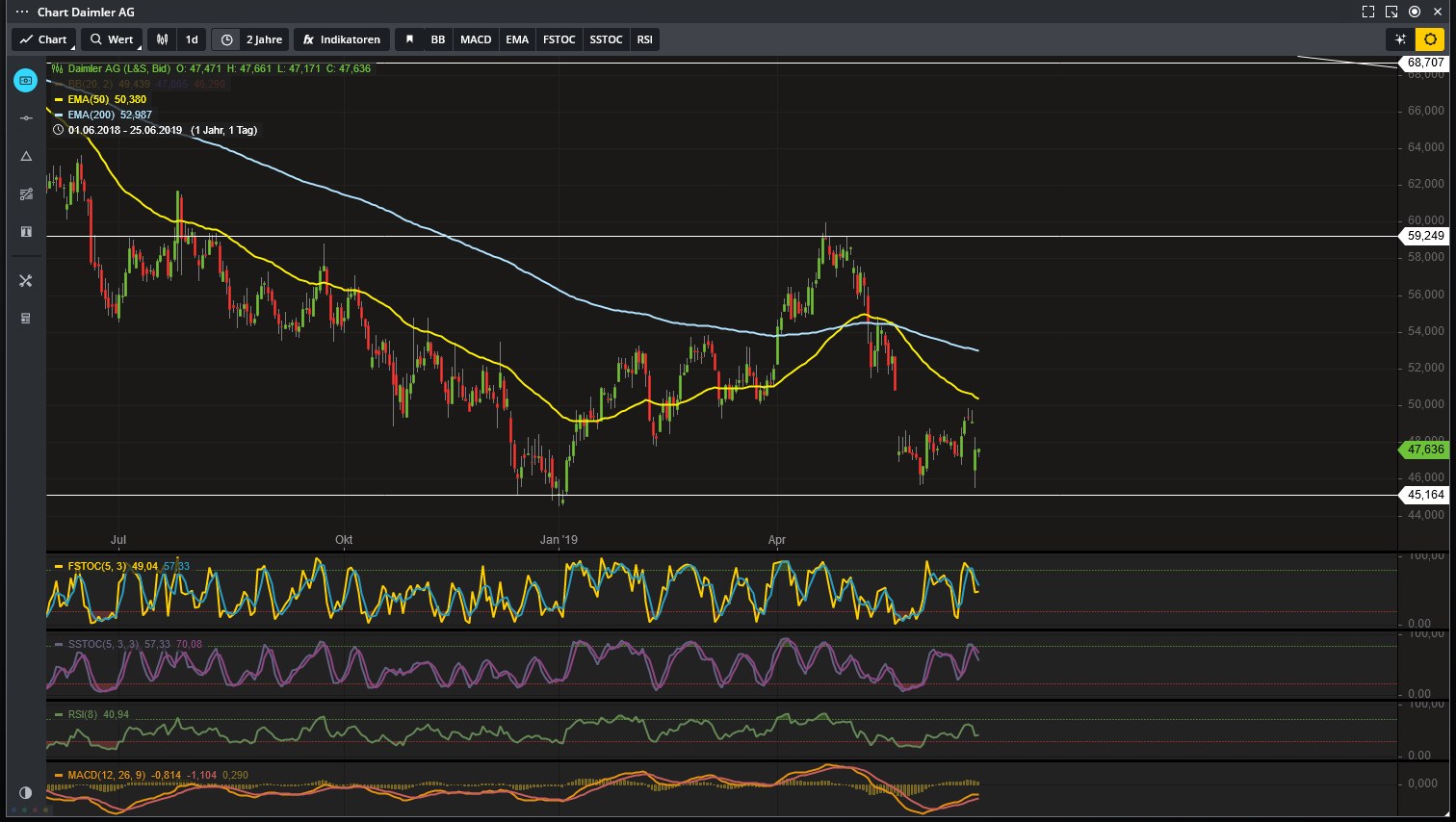Click the yellow EMA(50) color swatch

pyautogui.click(x=59, y=100)
